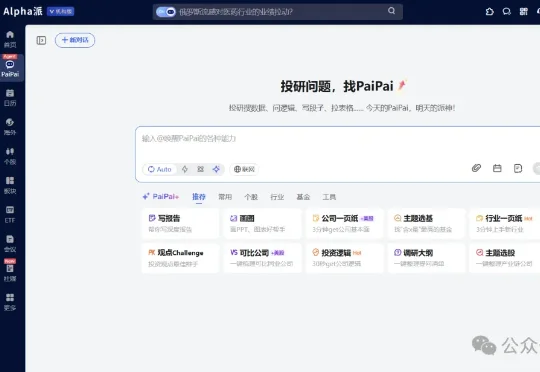
Task: Click the calendar icon in input box
Action: (x=497, y=168)
